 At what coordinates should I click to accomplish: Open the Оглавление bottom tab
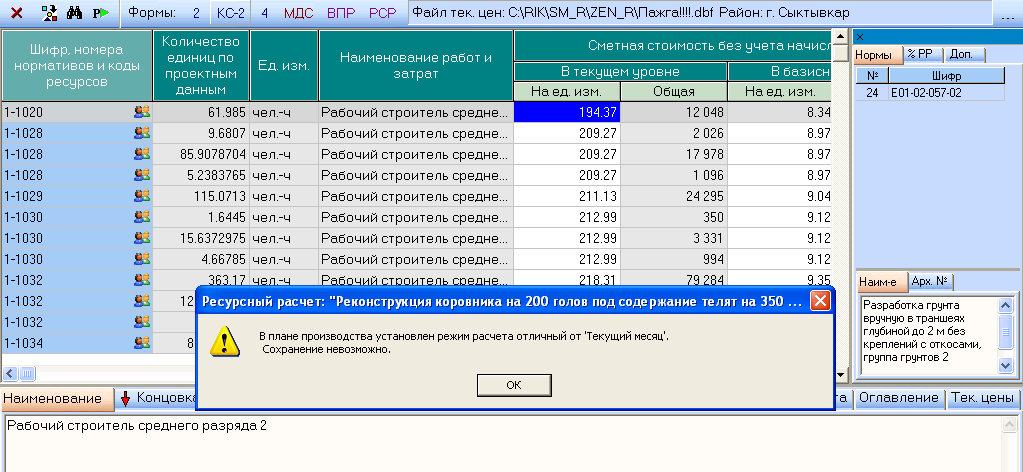click(x=900, y=398)
